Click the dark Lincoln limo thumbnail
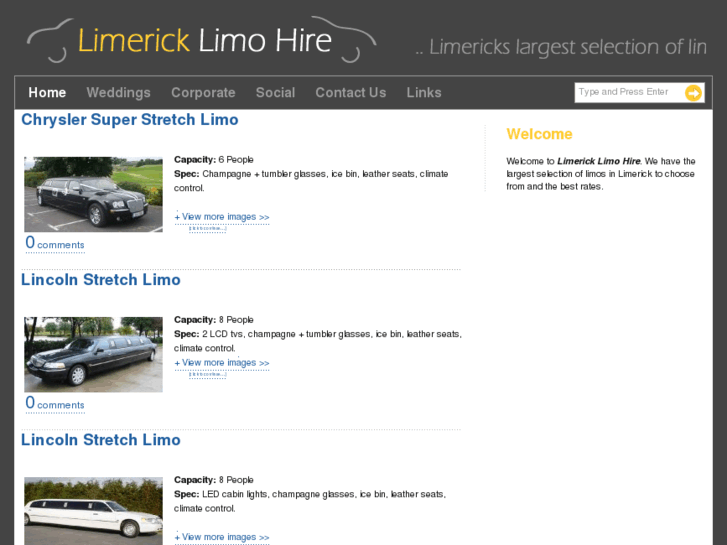Image resolution: width=727 pixels, height=545 pixels. click(93, 354)
